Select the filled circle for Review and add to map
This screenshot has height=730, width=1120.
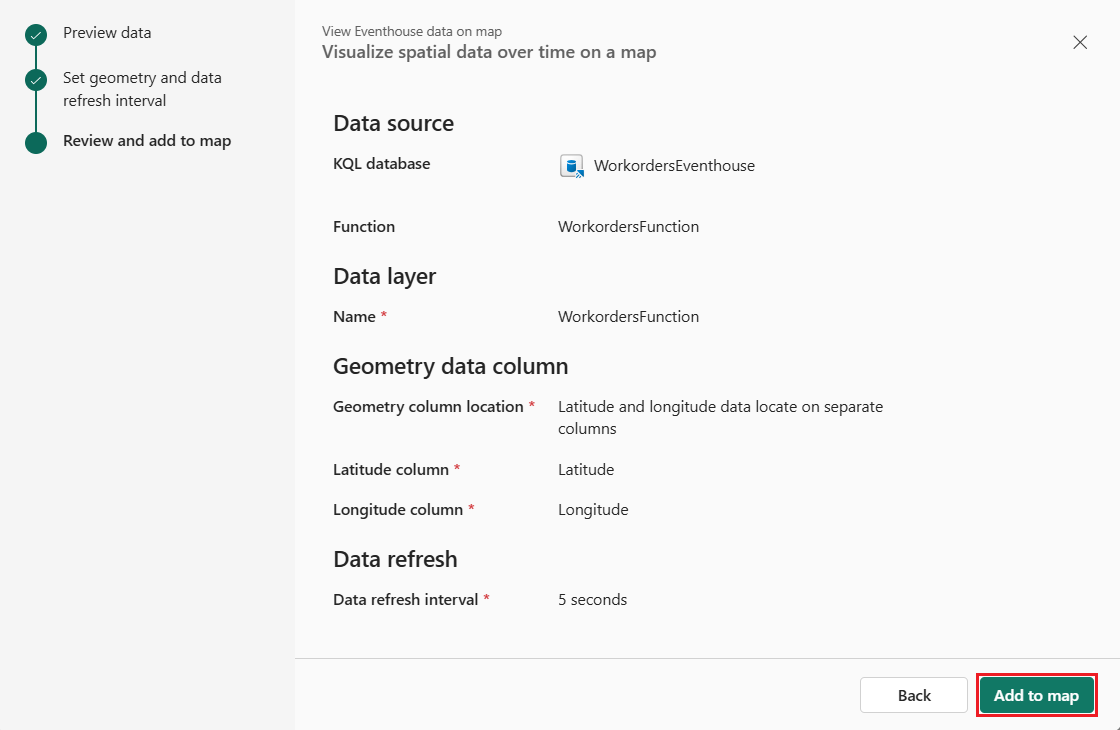click(x=35, y=142)
